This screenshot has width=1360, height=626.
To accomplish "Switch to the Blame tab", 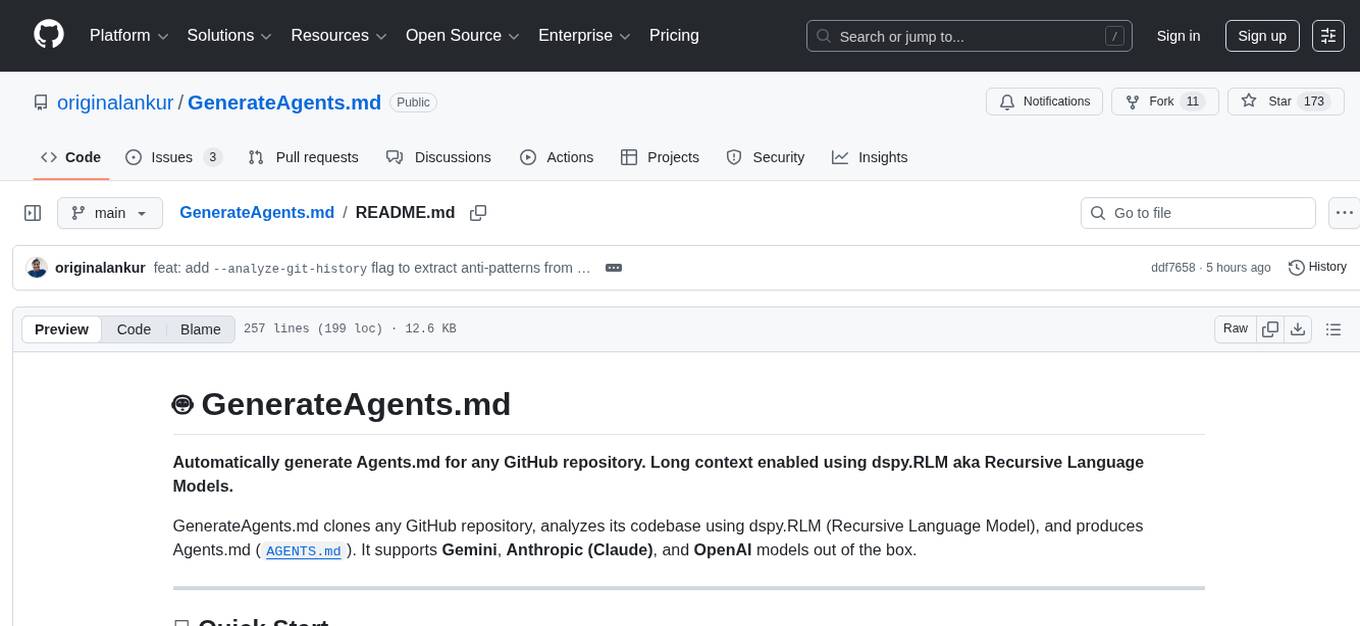I will pyautogui.click(x=200, y=329).
